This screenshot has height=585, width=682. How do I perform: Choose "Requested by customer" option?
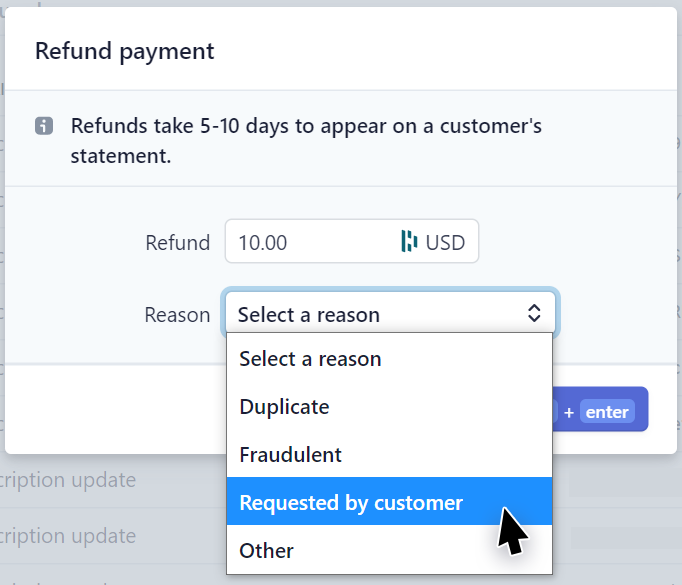click(351, 503)
